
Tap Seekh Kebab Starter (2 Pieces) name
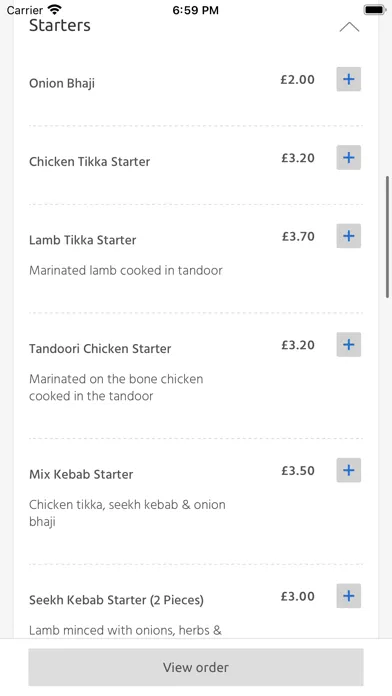coord(116,600)
